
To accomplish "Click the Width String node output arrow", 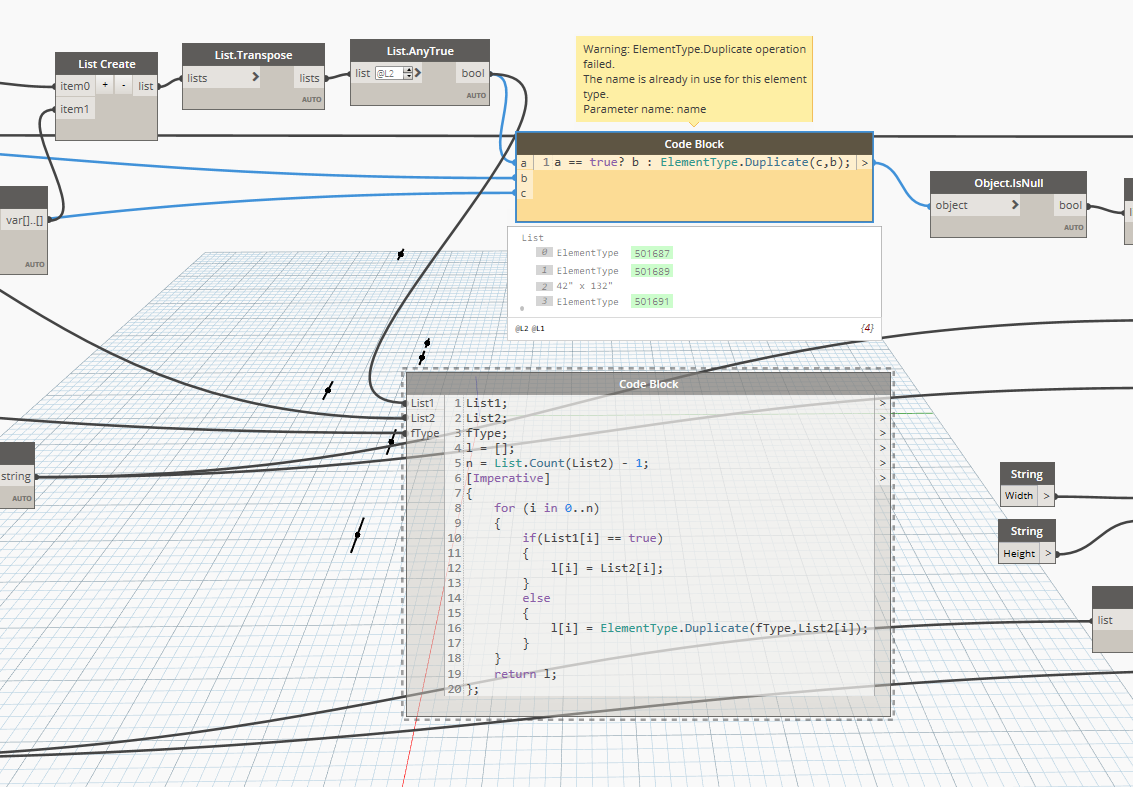I will 1046,495.
